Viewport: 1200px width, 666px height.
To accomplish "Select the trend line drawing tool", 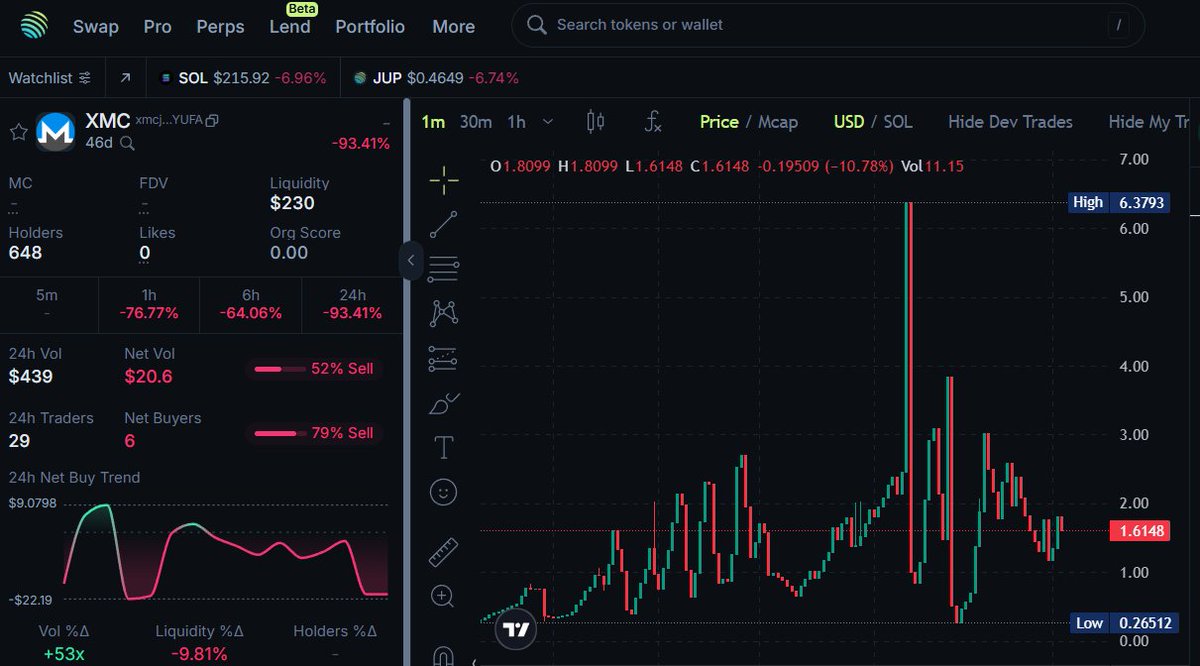I will coord(443,224).
